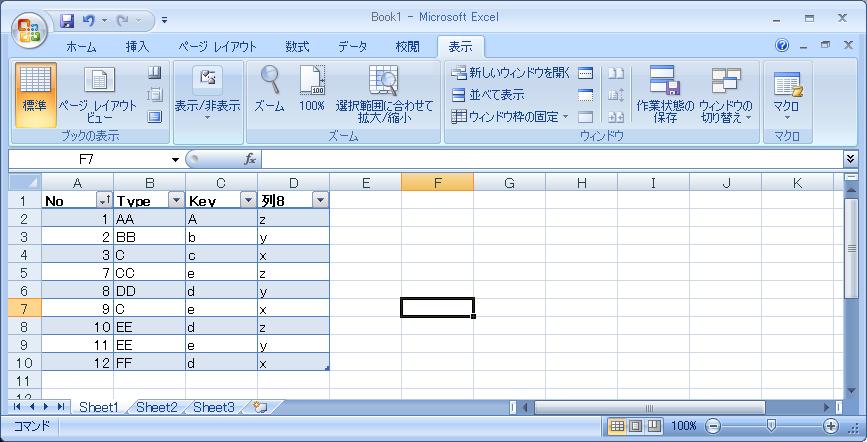The width and height of the screenshot is (867, 442).
Task: Open the データ tab
Action: pyautogui.click(x=353, y=47)
